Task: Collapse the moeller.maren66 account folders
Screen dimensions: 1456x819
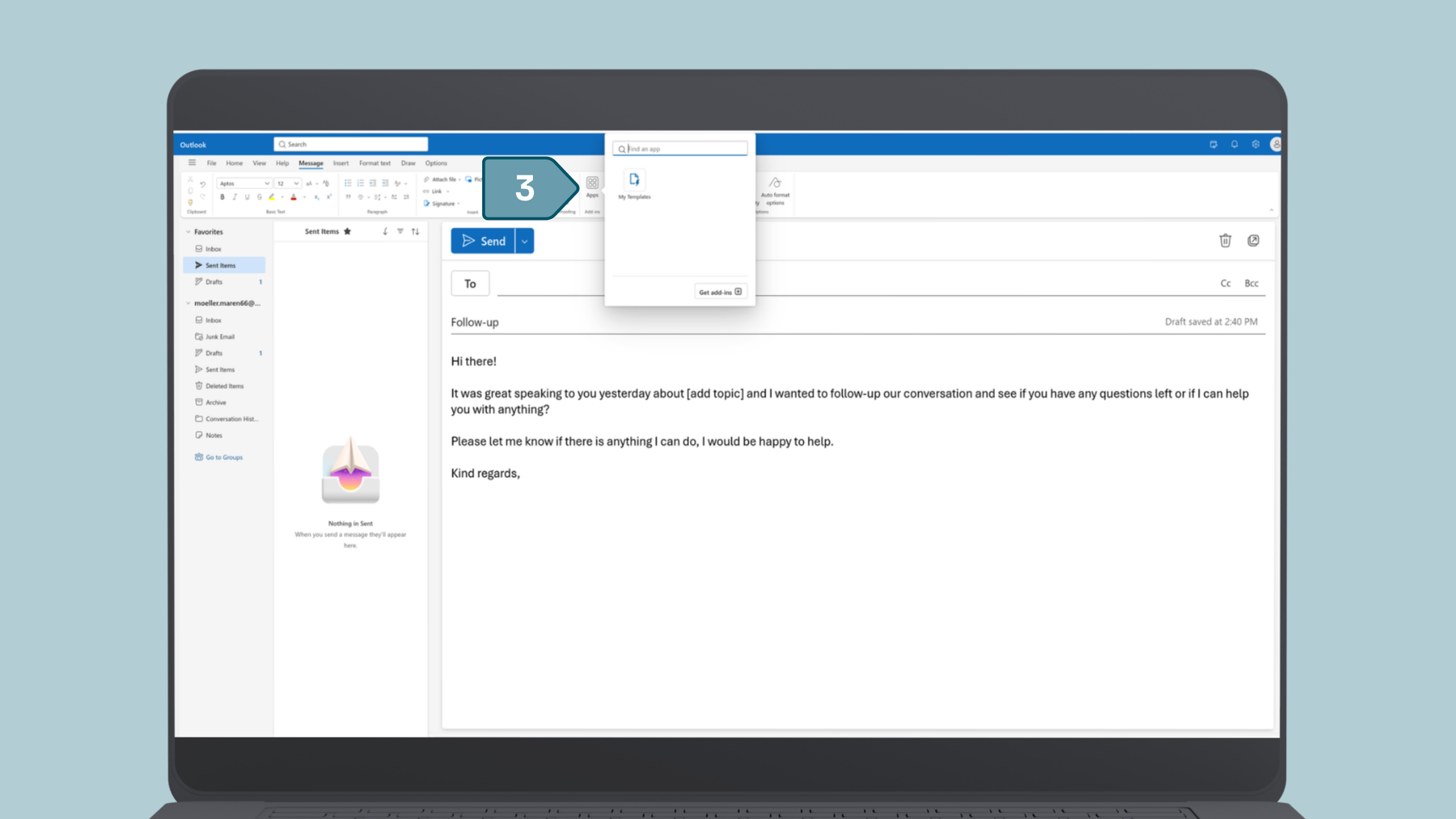Action: coord(188,303)
